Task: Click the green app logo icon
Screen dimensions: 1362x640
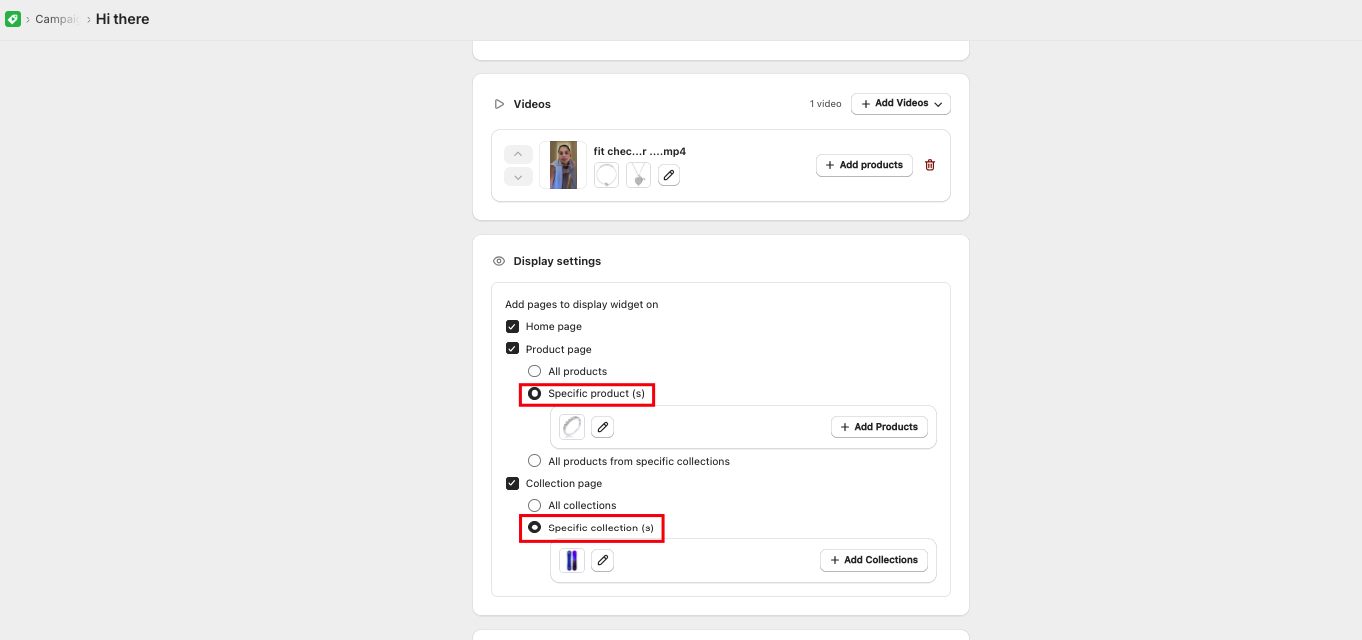Action: tap(12, 19)
